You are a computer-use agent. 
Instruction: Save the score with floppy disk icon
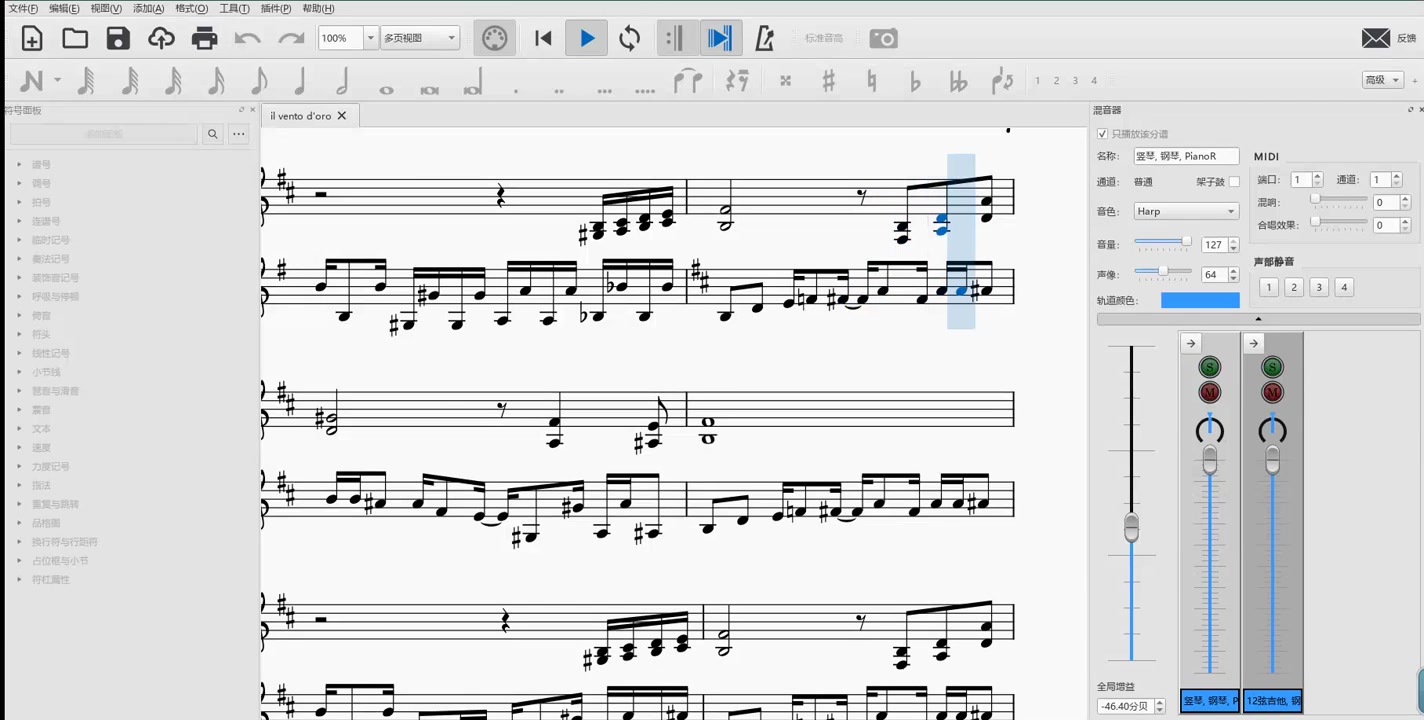coord(118,39)
